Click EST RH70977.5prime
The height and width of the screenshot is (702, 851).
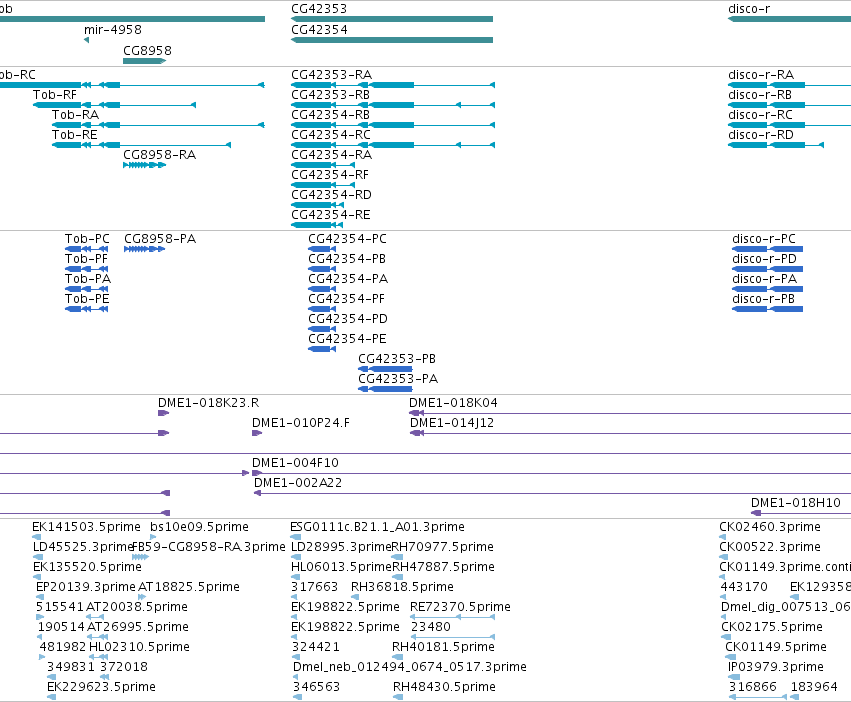(x=397, y=557)
